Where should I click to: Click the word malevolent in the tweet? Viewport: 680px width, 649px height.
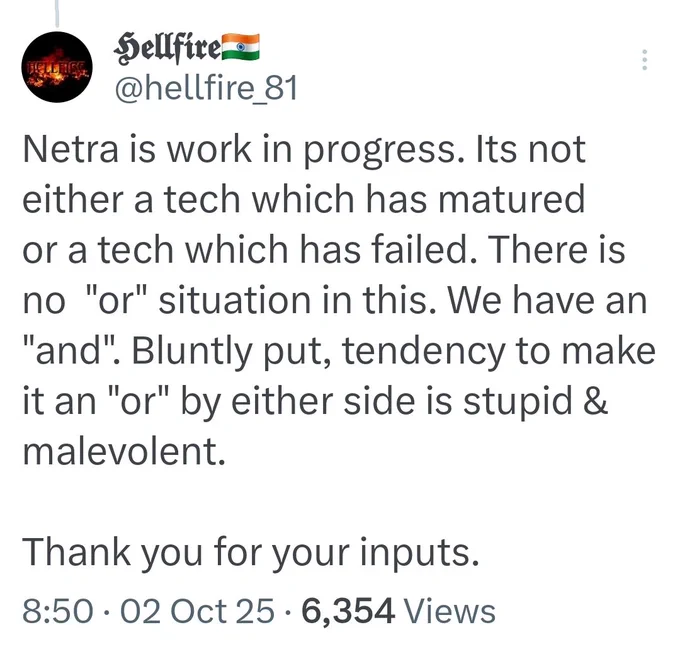124,451
